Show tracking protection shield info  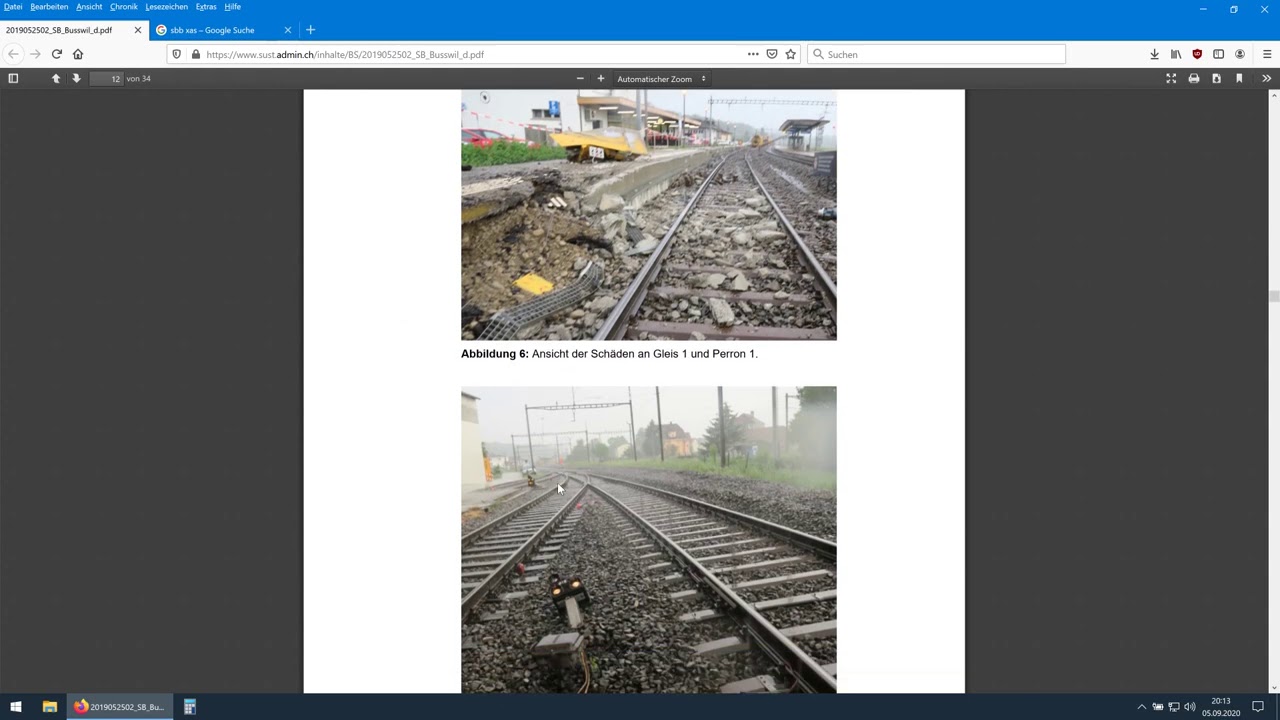pyautogui.click(x=177, y=54)
